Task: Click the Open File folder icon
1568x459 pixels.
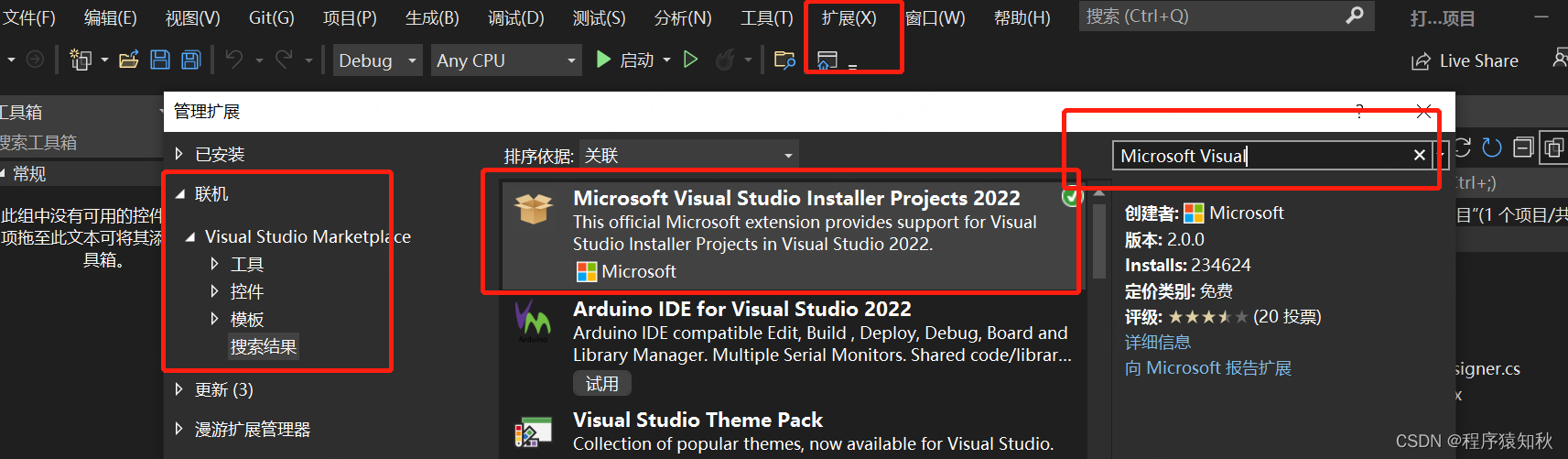Action: click(x=129, y=60)
